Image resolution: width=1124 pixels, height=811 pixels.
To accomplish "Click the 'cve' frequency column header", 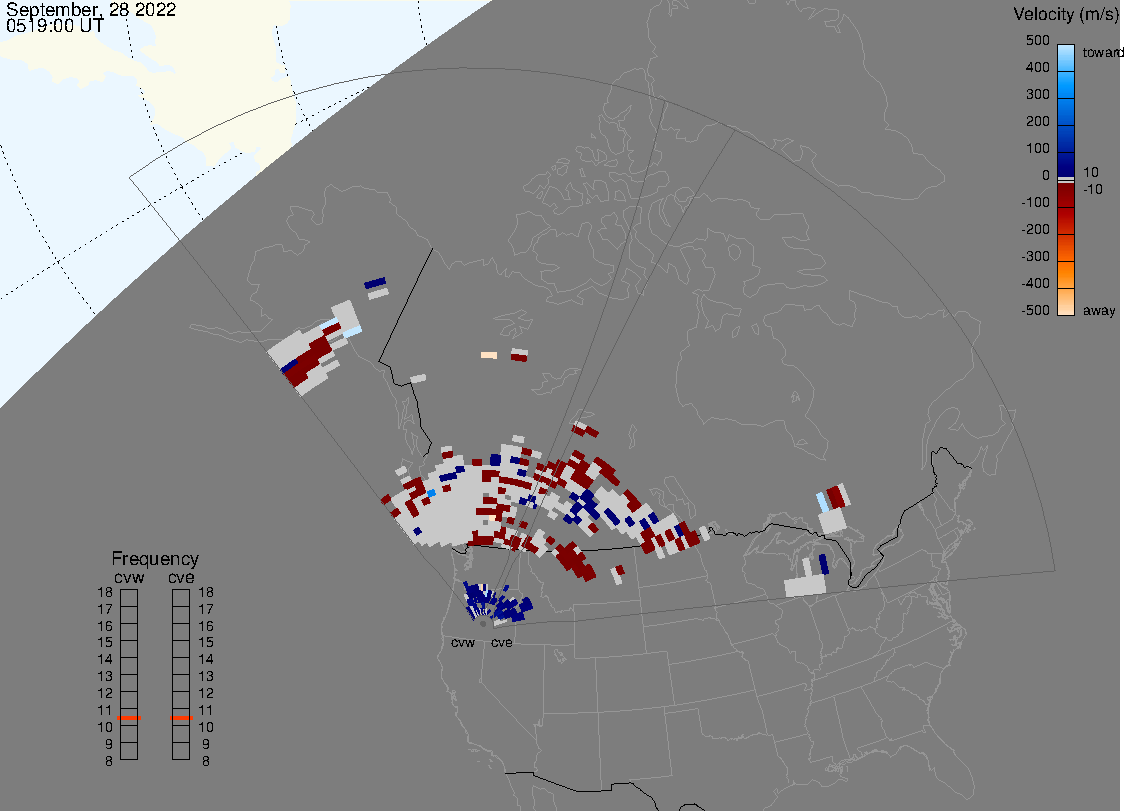I will pyautogui.click(x=181, y=578).
